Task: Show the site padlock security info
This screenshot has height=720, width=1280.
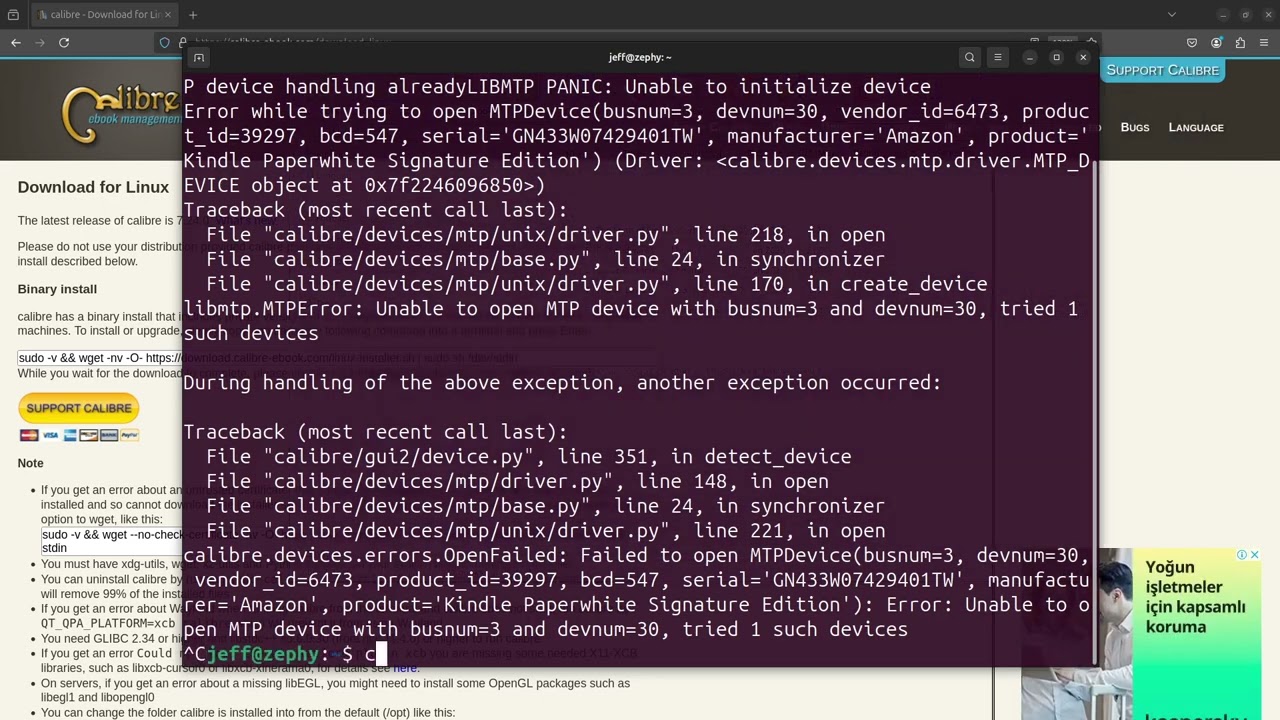Action: (183, 42)
